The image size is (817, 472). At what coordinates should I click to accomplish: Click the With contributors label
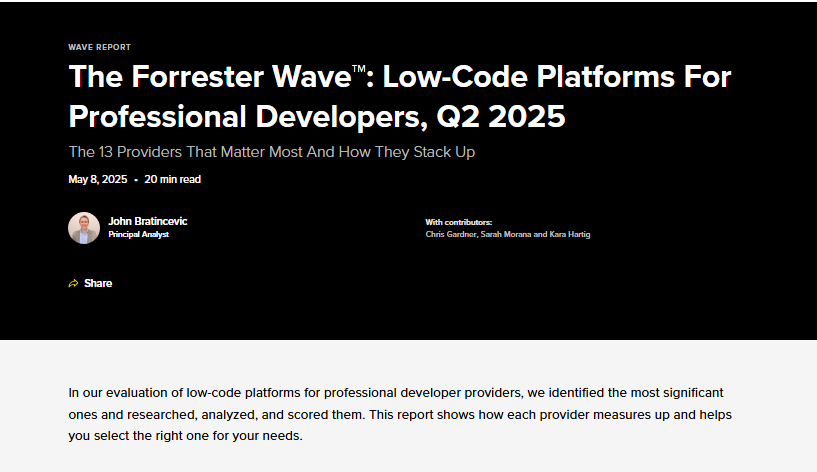[x=459, y=222]
